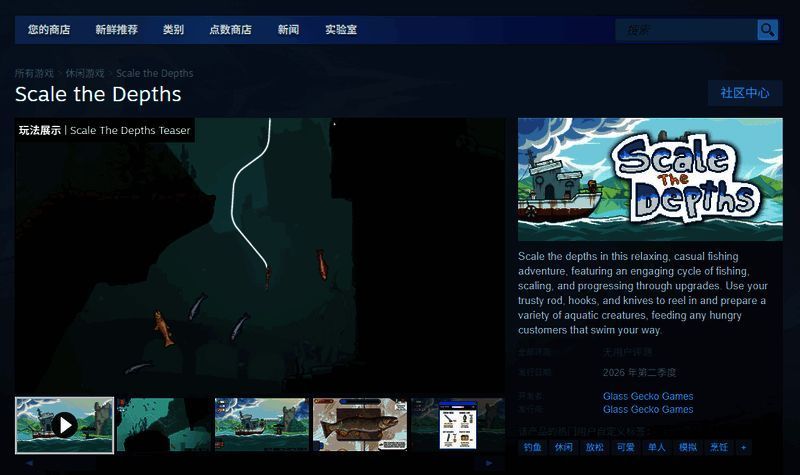Screen dimensions: 800x475
Task: Expand the 新鲜推荐 menu
Action: pyautogui.click(x=116, y=30)
